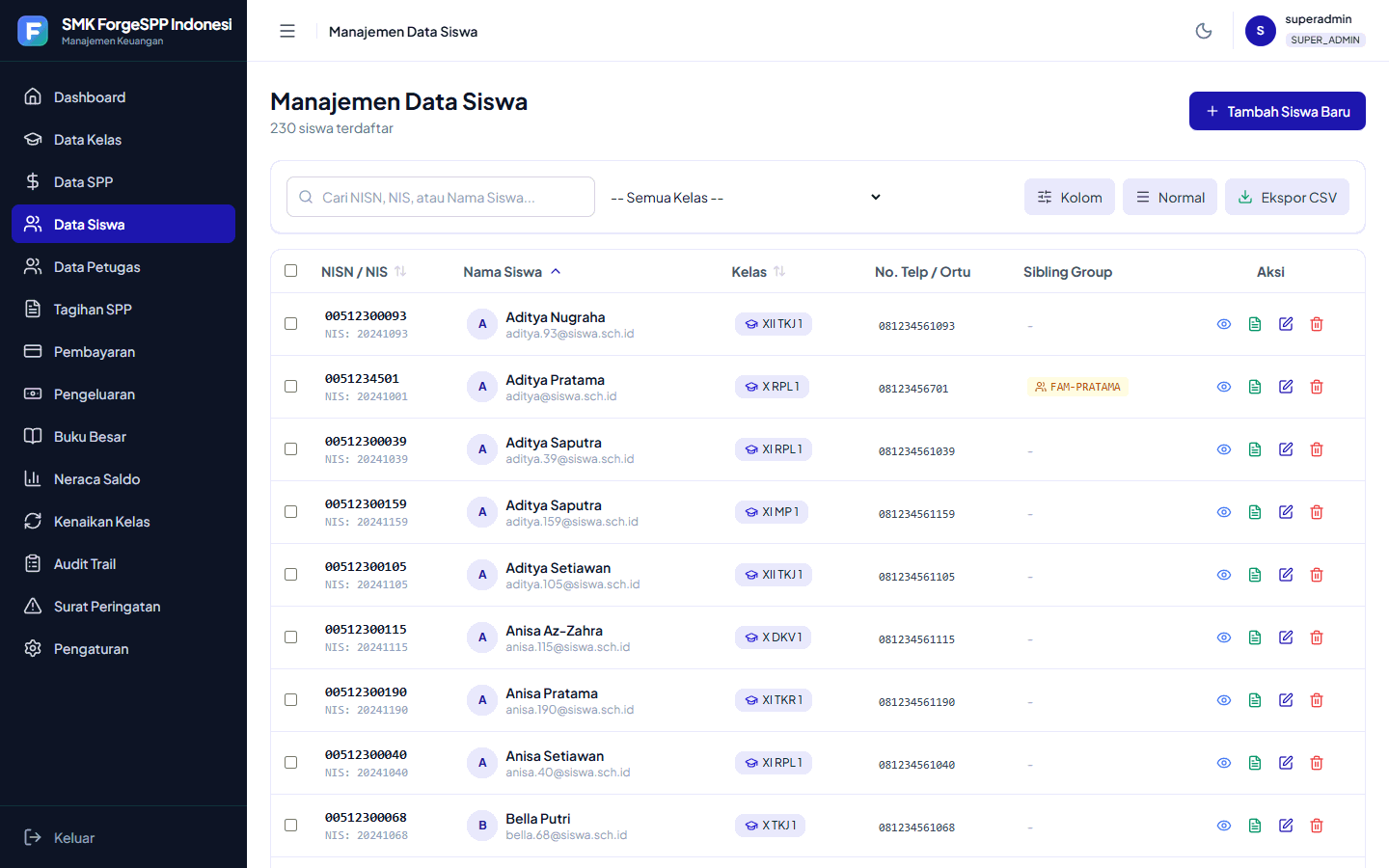Image resolution: width=1389 pixels, height=868 pixels.
Task: Open Buku Besar menu item
Action: tap(123, 437)
